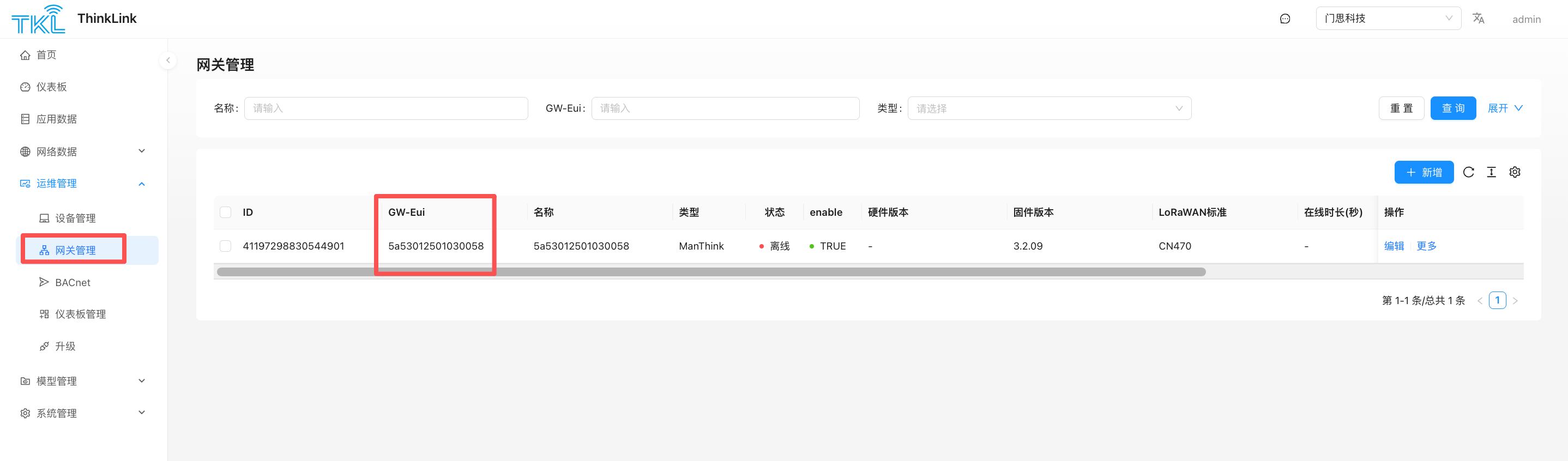1568x461 pixels.
Task: Click the horizontal table scrollbar
Action: pyautogui.click(x=711, y=272)
